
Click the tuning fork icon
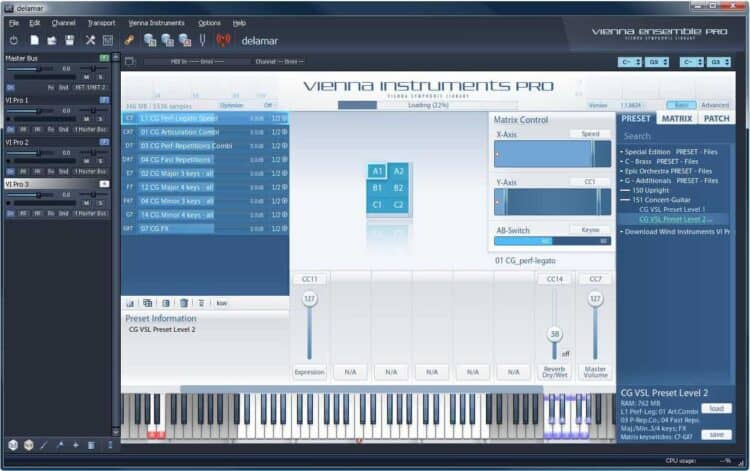[202, 40]
